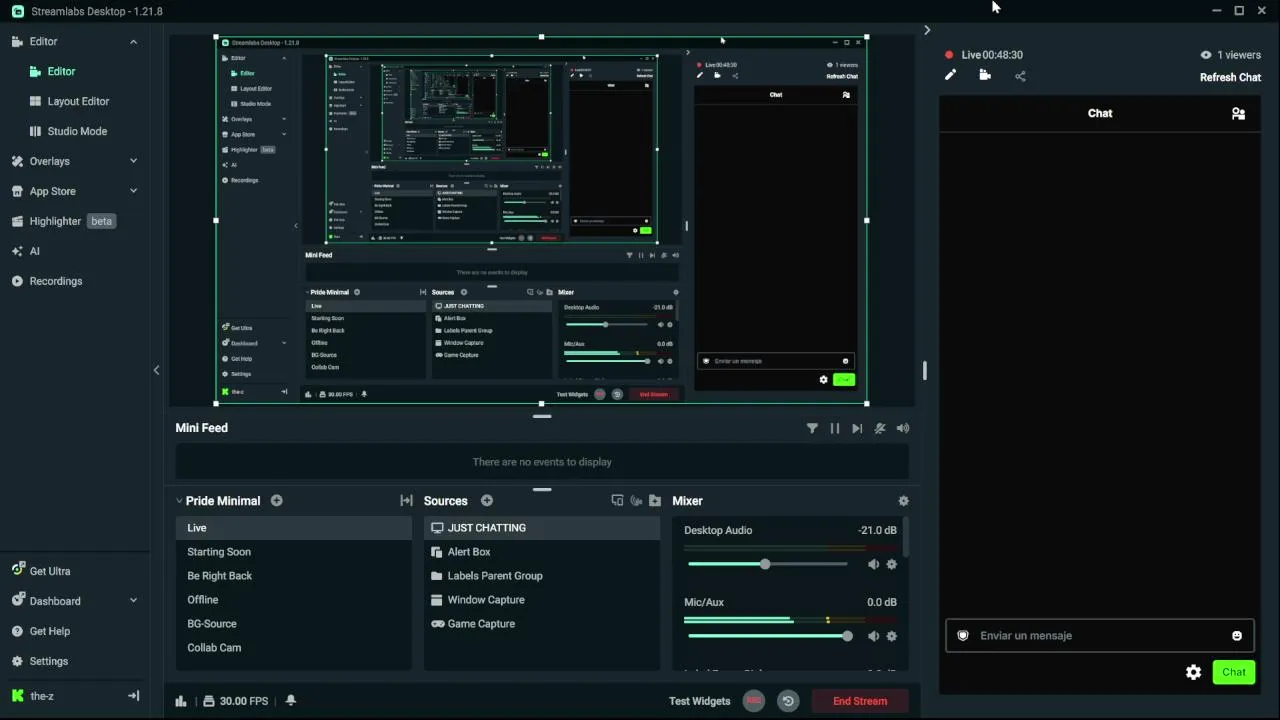Toggle mute for Mini Feed event sounds
1280x720 pixels.
[x=880, y=428]
